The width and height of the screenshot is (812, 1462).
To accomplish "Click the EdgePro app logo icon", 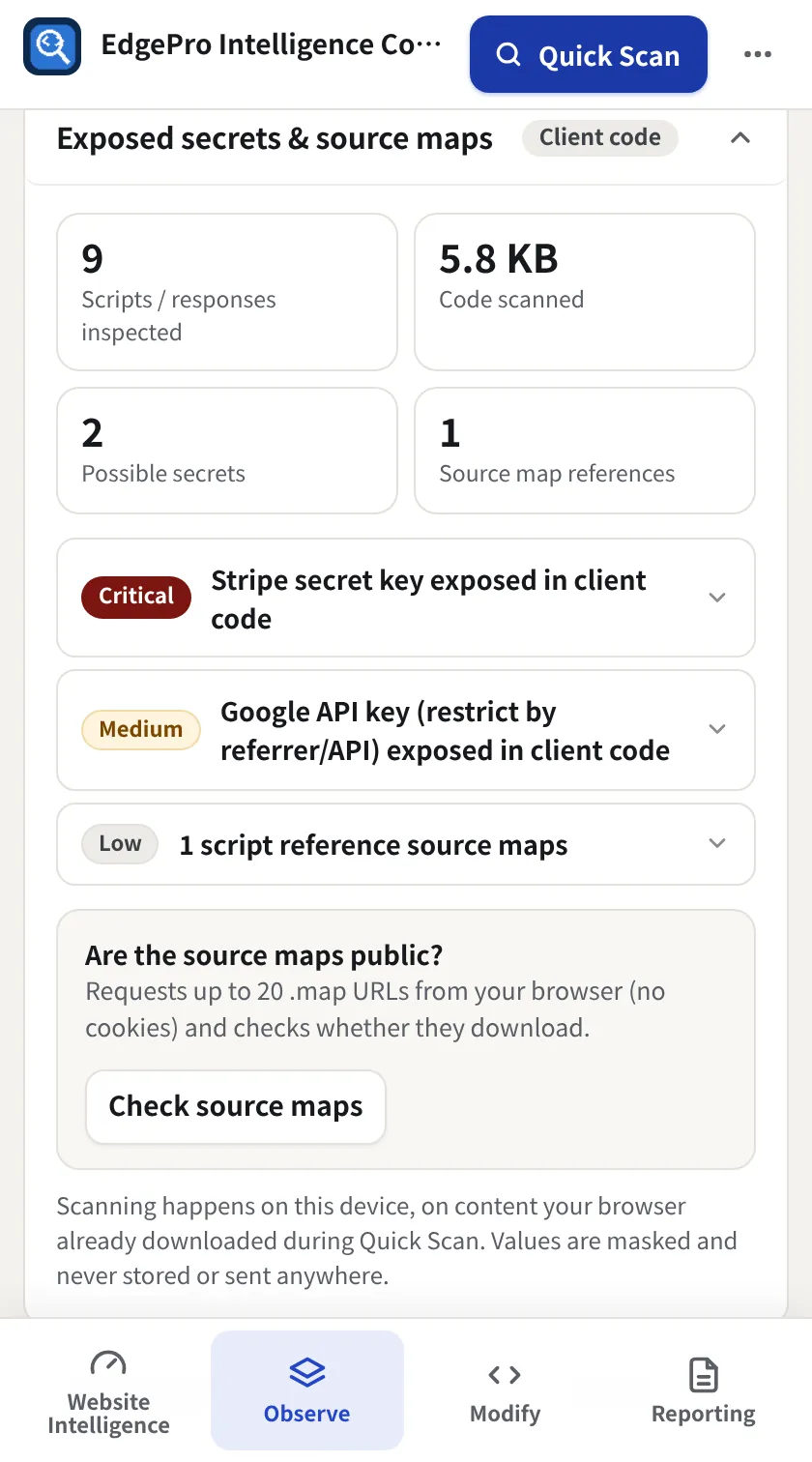I will pos(51,48).
